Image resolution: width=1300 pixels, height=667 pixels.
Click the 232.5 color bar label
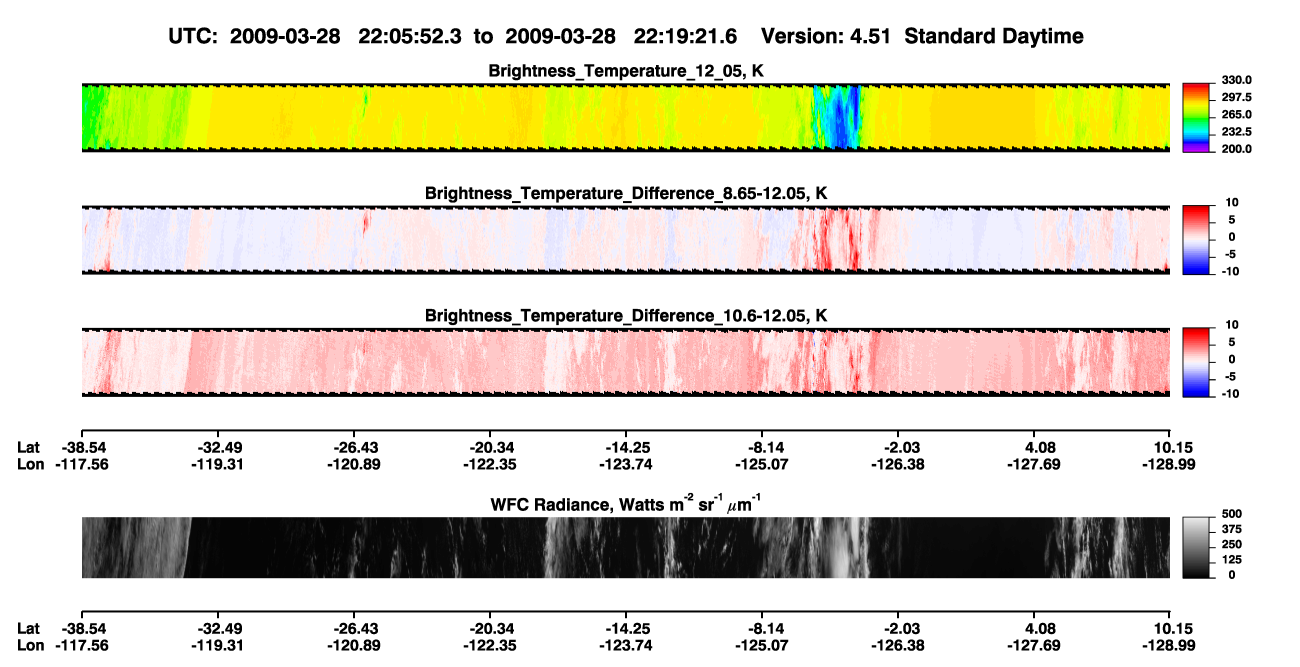[1235, 131]
